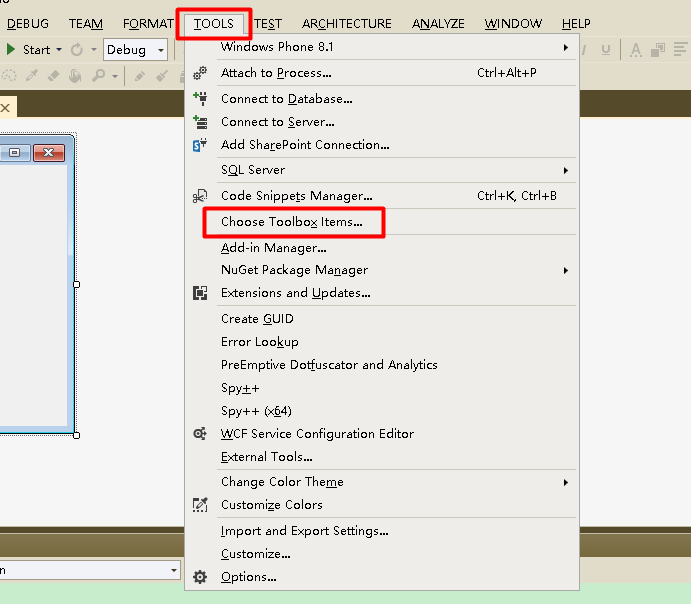691x604 pixels.
Task: Open WCF Service Configuration Editor
Action: pos(382,434)
